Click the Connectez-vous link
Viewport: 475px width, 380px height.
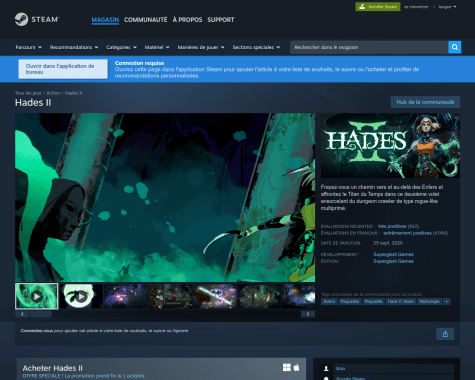pyautogui.click(x=37, y=331)
